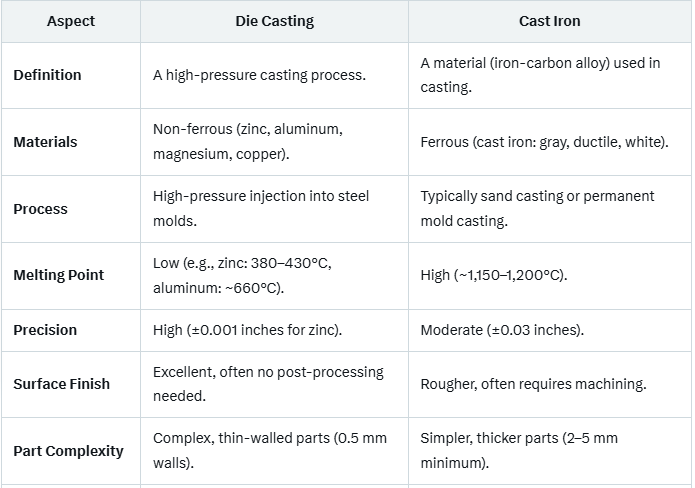Click the 'iron-carbon alloy' definition cell

(x=540, y=75)
